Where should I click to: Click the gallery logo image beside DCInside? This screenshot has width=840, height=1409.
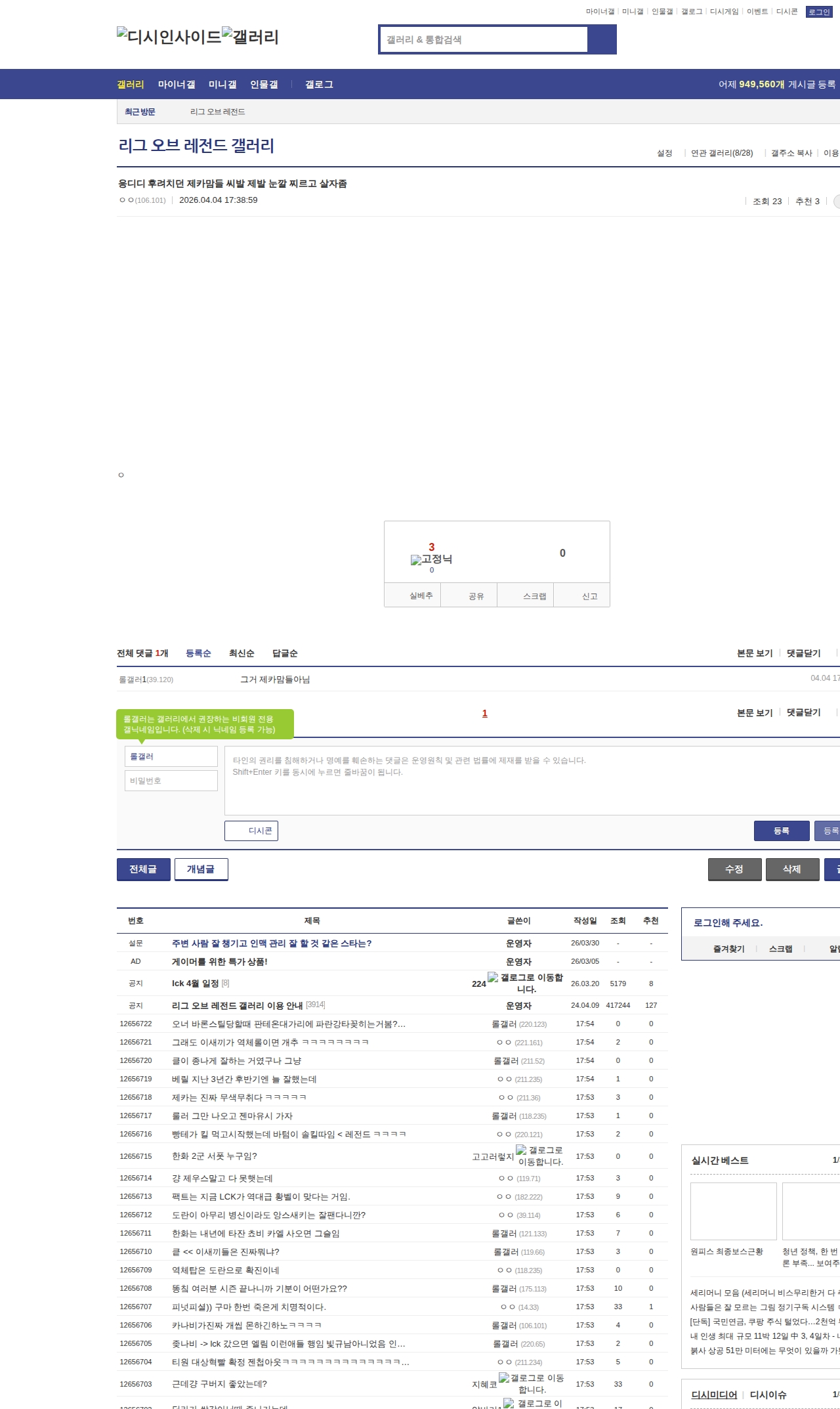[x=250, y=36]
